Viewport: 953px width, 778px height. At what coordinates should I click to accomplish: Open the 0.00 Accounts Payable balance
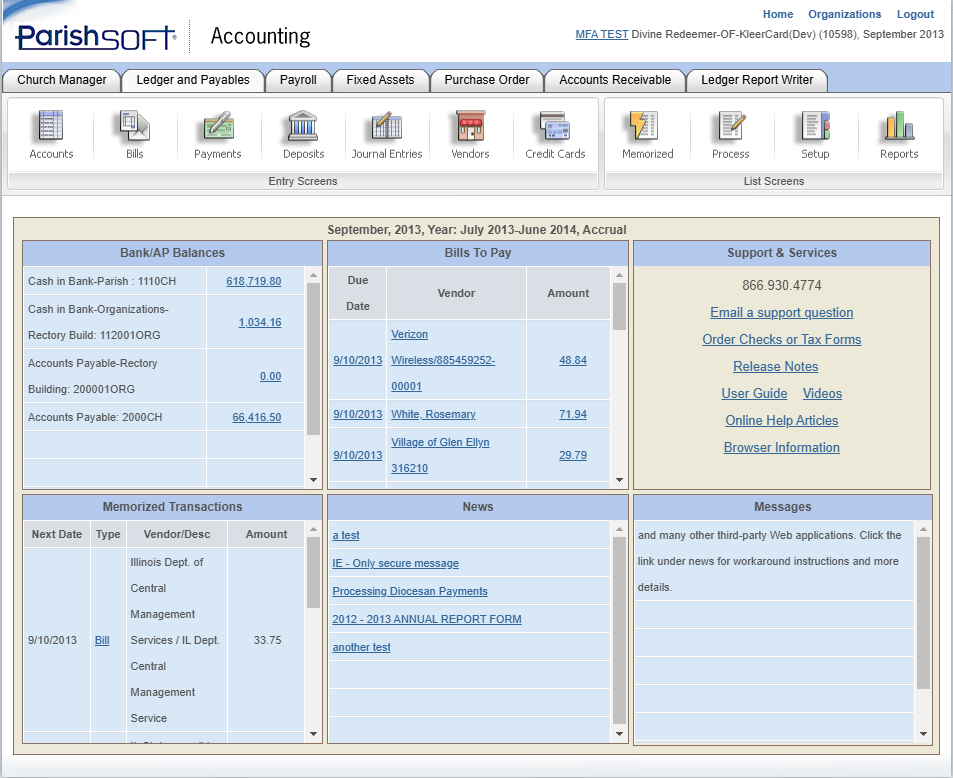[x=270, y=376]
